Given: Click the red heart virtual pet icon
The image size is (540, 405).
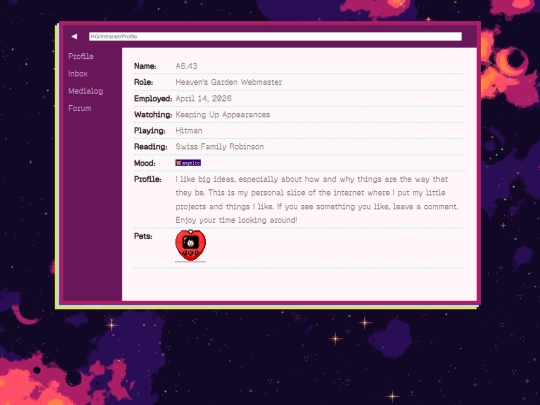Looking at the screenshot, I should [190, 245].
